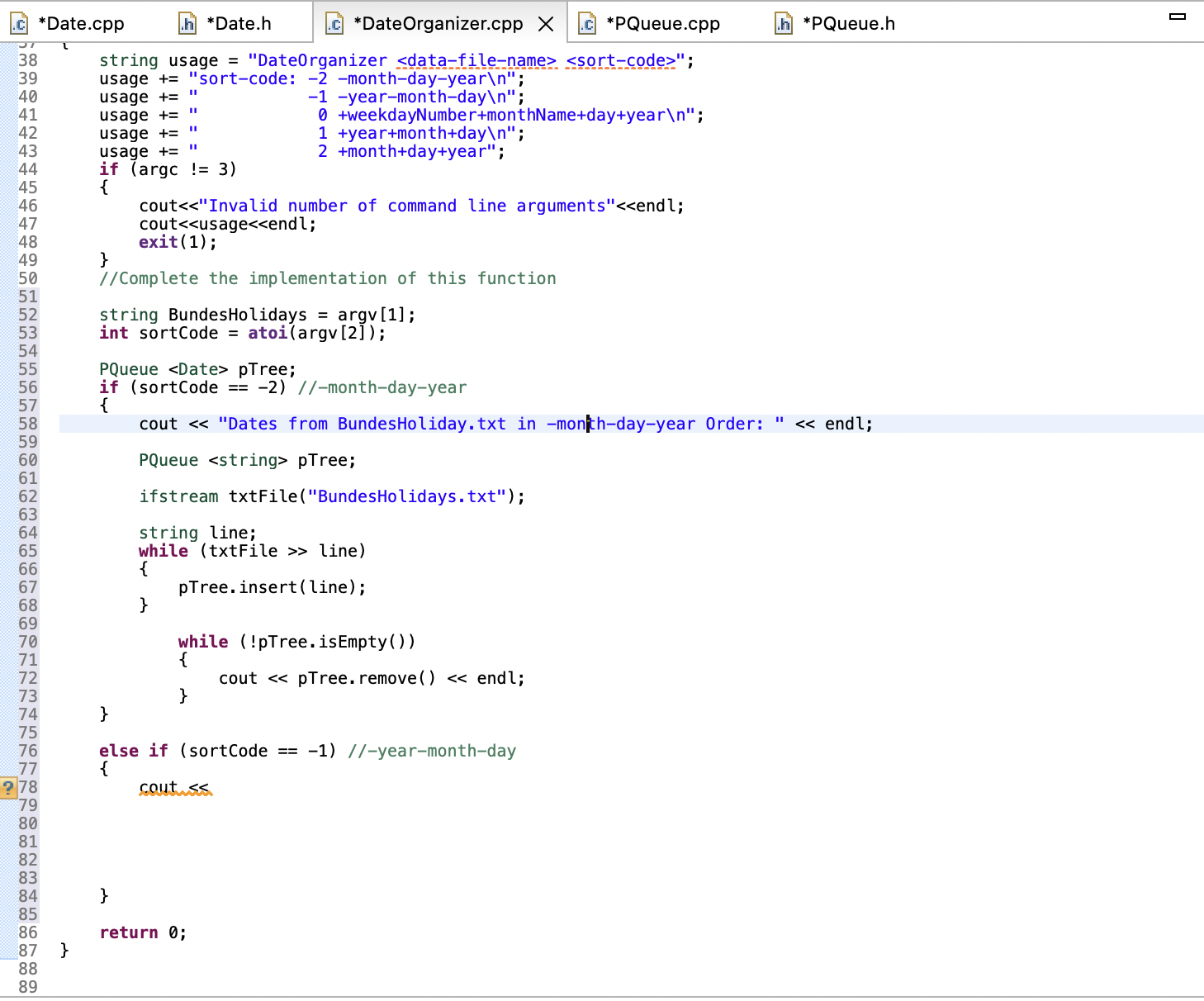Click the C file icon on PQueue.cpp tab
Image resolution: width=1204 pixels, height=1001 pixels.
(x=587, y=23)
